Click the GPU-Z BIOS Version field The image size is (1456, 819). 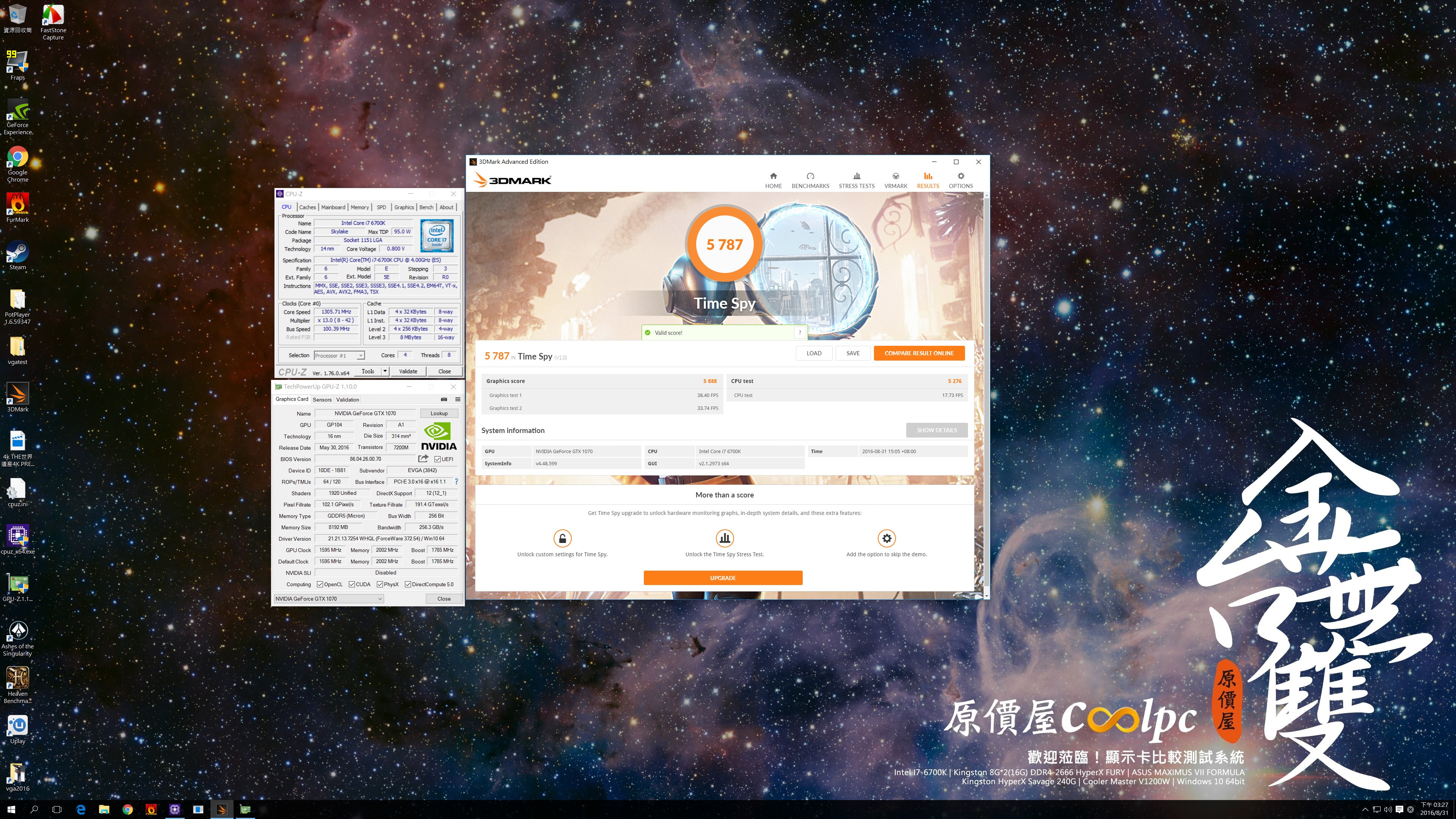click(365, 459)
